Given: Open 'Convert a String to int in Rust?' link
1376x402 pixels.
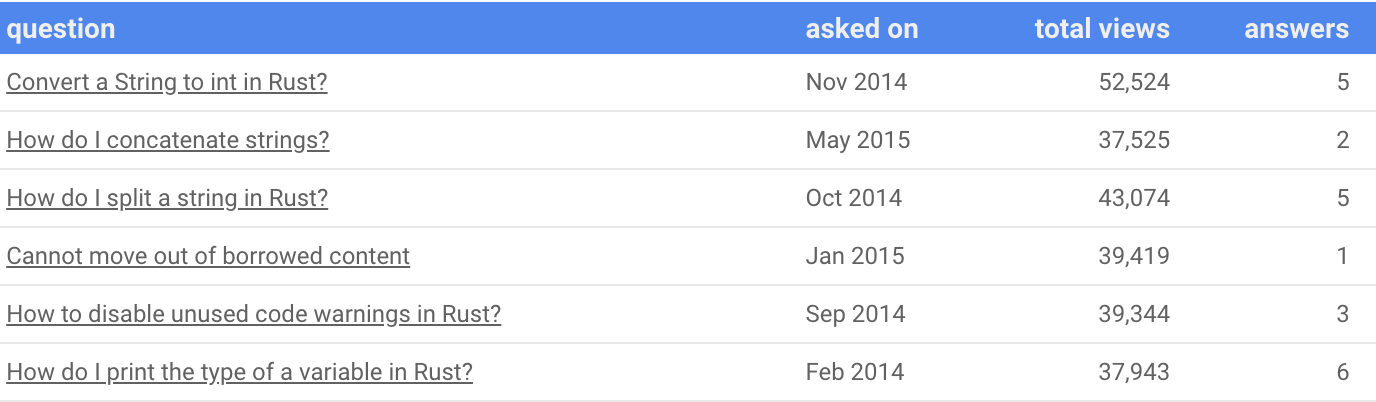Looking at the screenshot, I should coord(167,82).
